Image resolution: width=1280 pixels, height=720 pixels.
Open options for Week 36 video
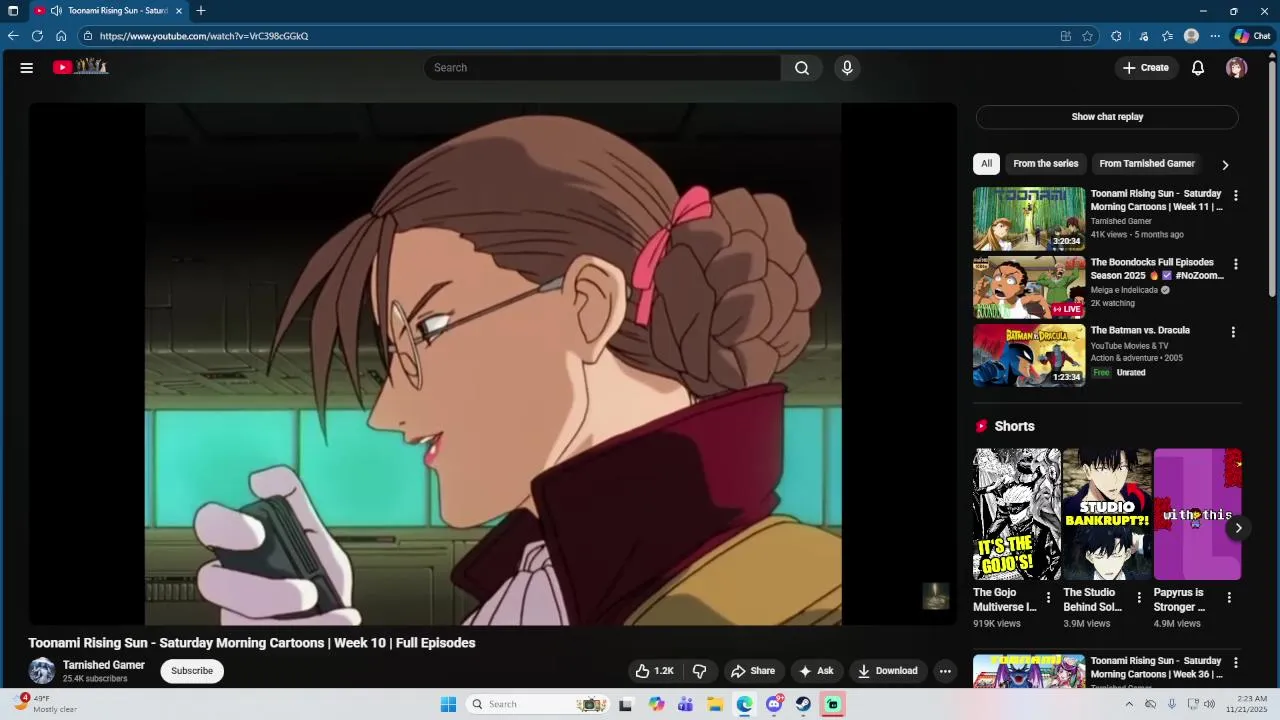point(1236,663)
